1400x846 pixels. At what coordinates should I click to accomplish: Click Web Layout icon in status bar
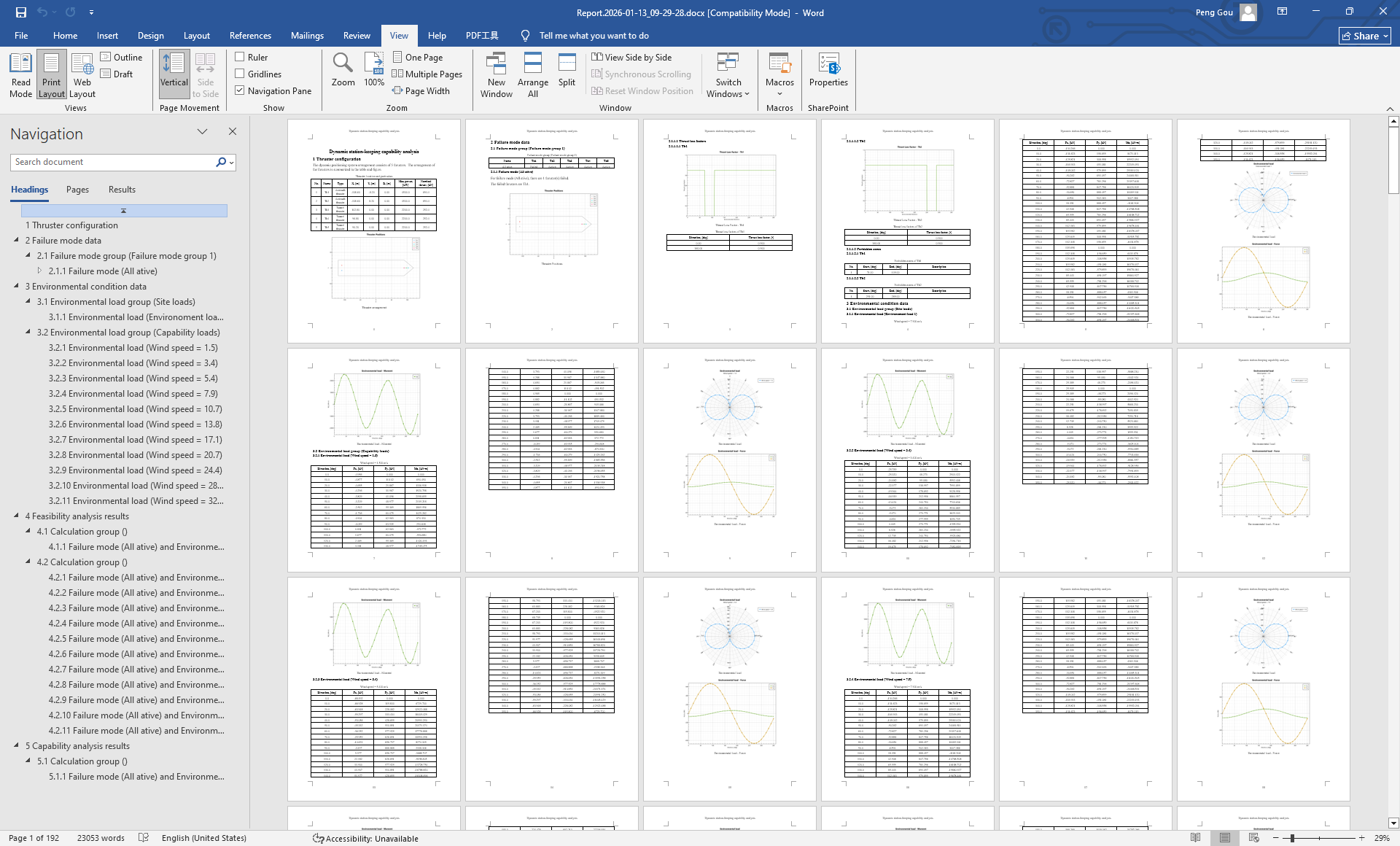(1254, 838)
